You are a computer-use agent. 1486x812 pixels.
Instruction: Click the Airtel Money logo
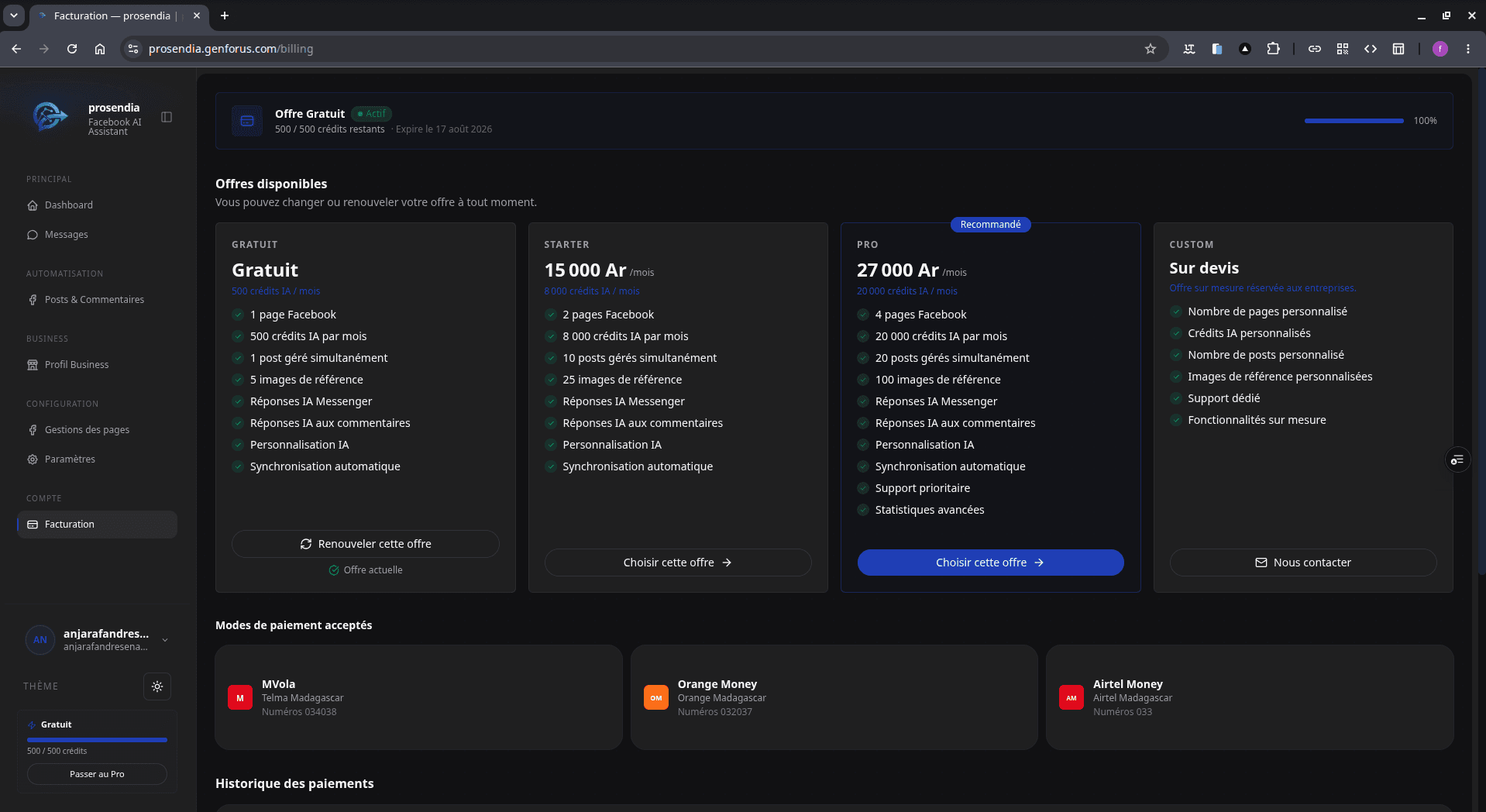pos(1072,697)
